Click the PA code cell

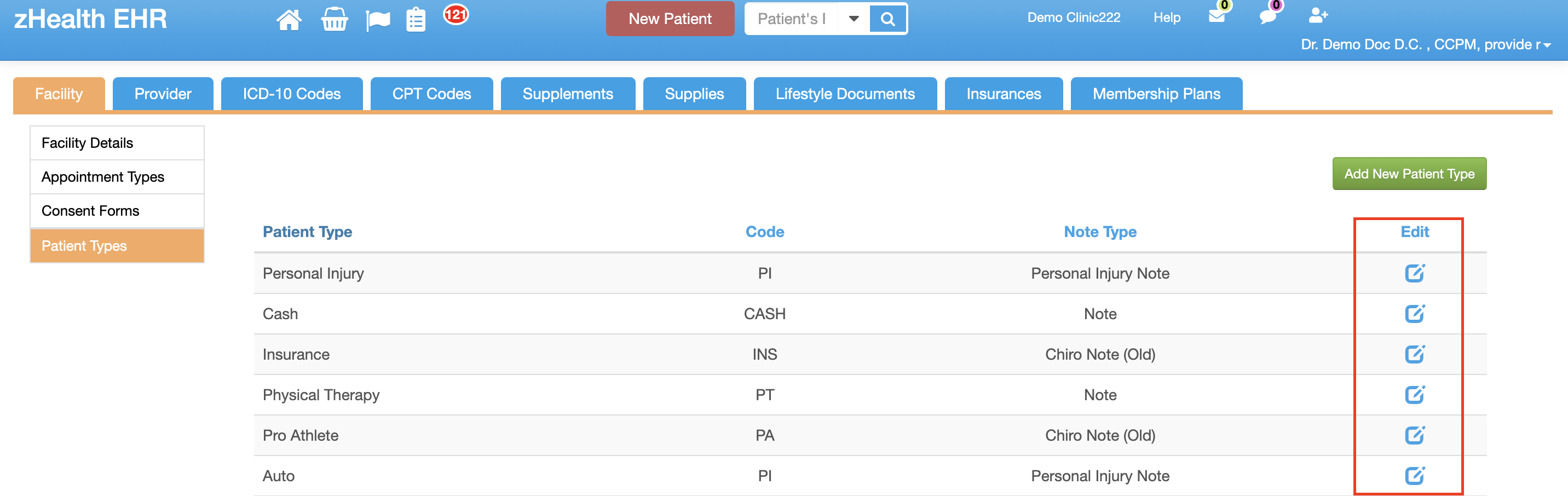(764, 435)
